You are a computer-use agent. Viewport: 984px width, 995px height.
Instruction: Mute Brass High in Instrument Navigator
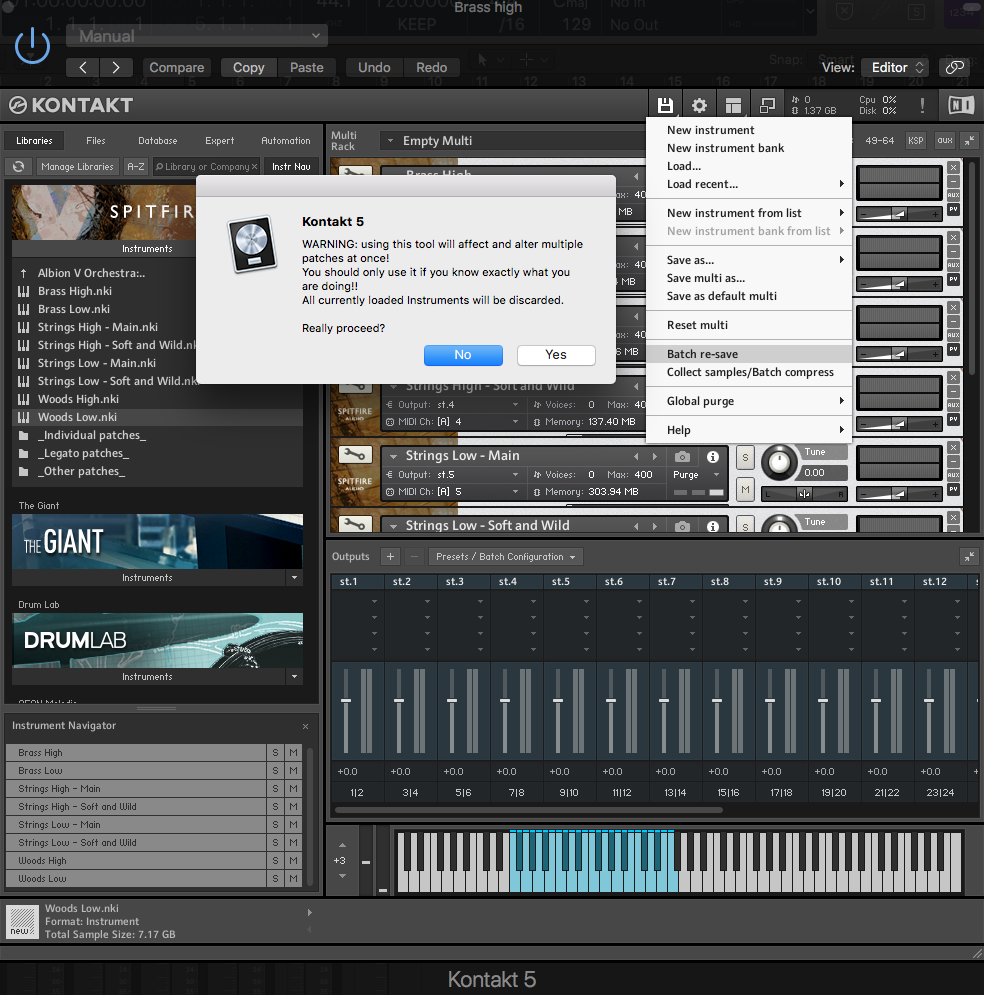[x=293, y=753]
